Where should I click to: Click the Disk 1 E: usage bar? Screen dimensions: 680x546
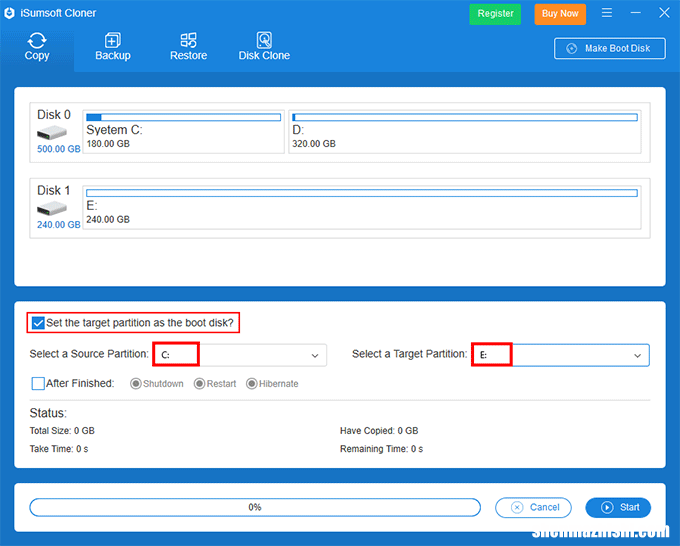(362, 193)
